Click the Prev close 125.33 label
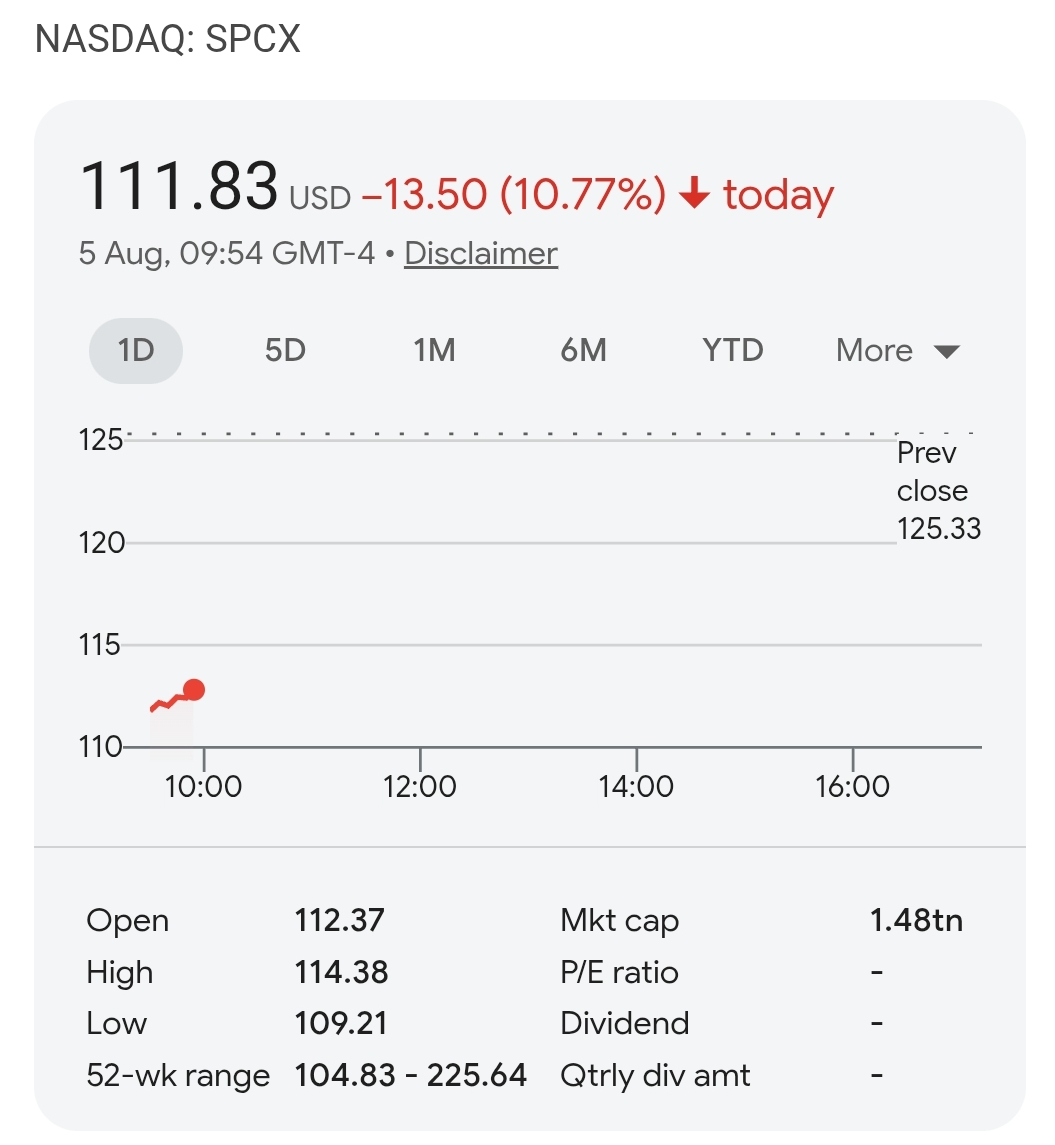The height and width of the screenshot is (1145, 1055). pyautogui.click(x=939, y=490)
